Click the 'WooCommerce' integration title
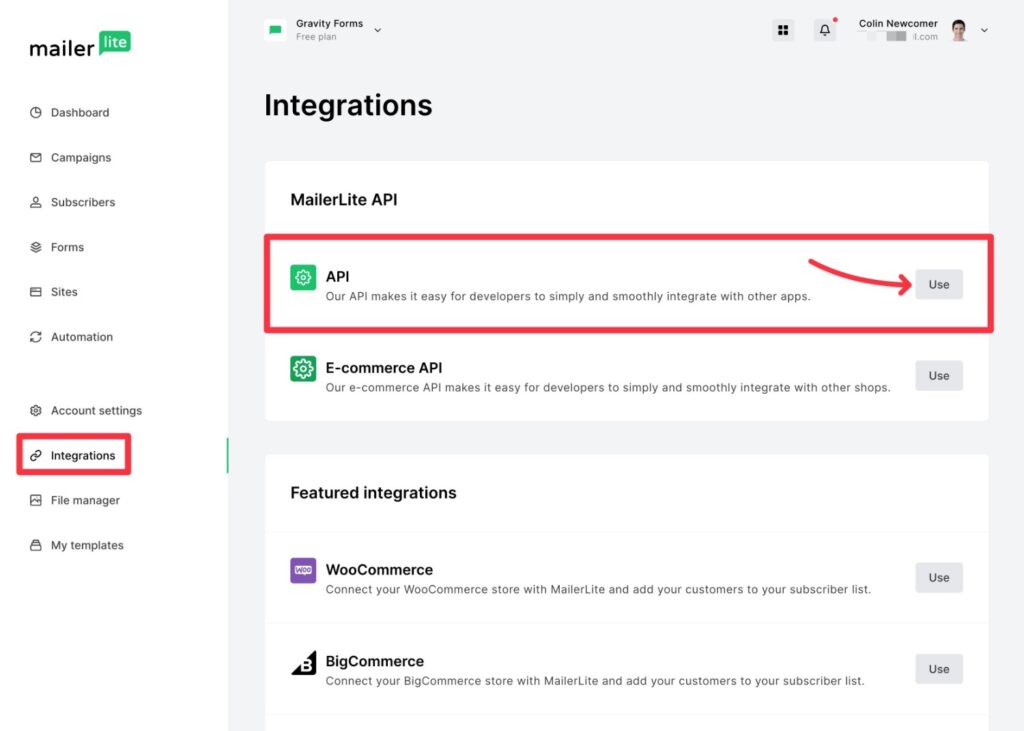1024x731 pixels. pyautogui.click(x=379, y=570)
